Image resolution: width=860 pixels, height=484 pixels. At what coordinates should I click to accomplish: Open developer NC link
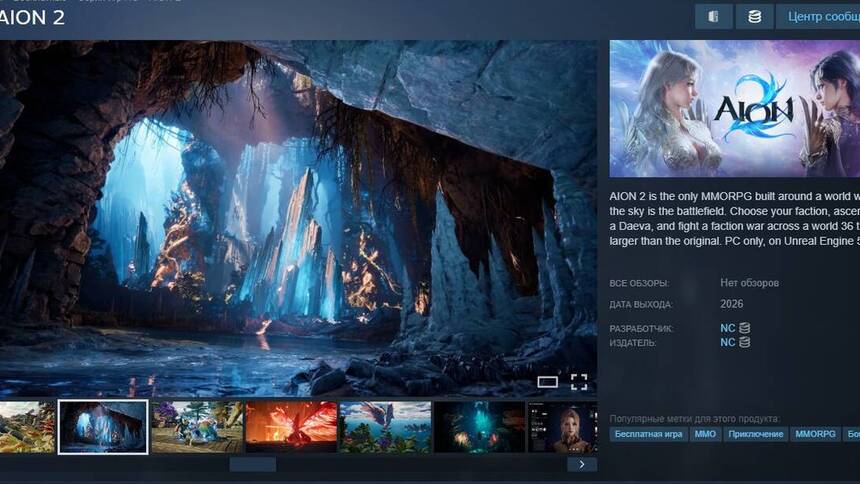tap(727, 328)
